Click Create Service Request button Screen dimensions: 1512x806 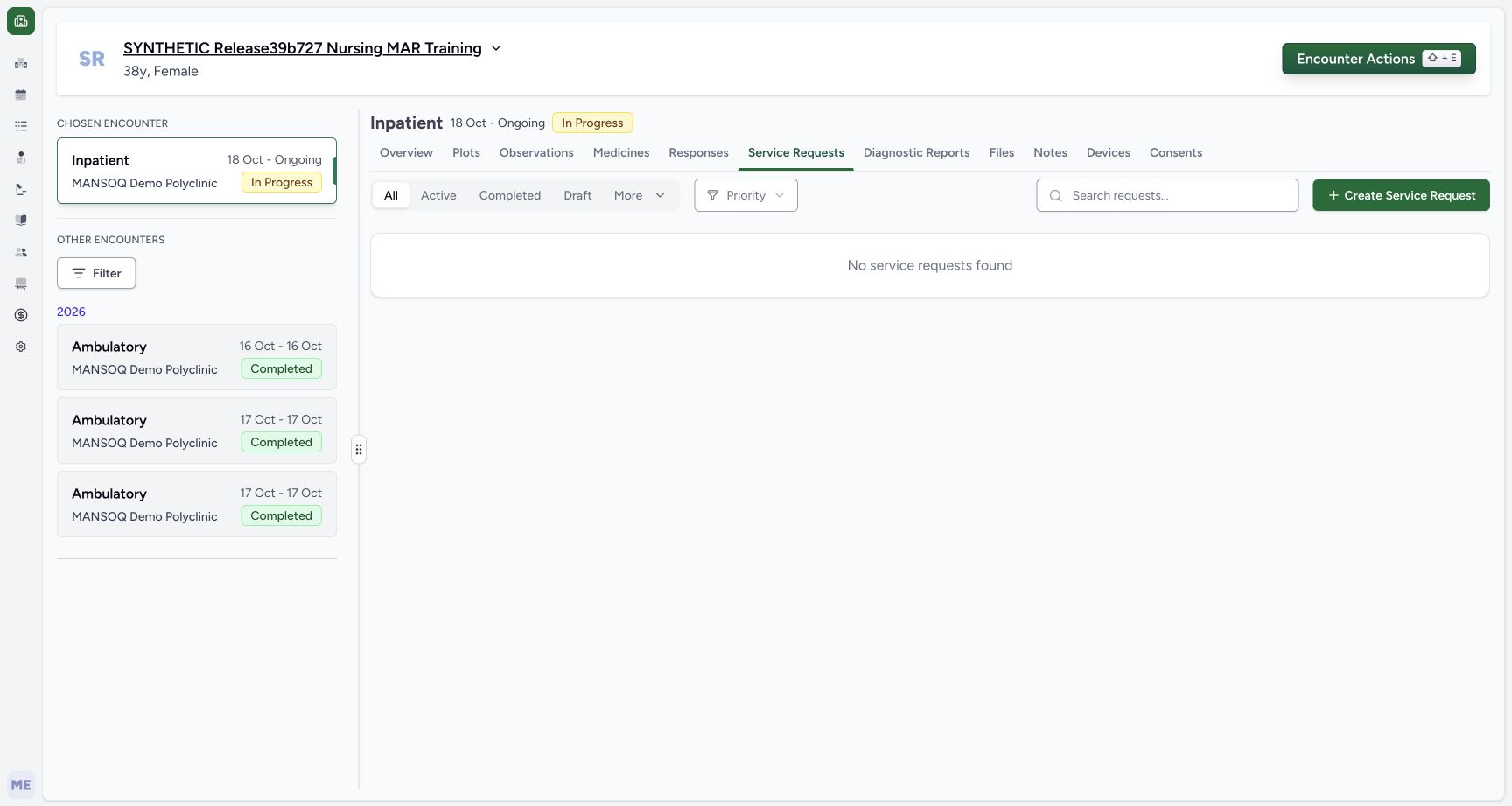click(1401, 195)
